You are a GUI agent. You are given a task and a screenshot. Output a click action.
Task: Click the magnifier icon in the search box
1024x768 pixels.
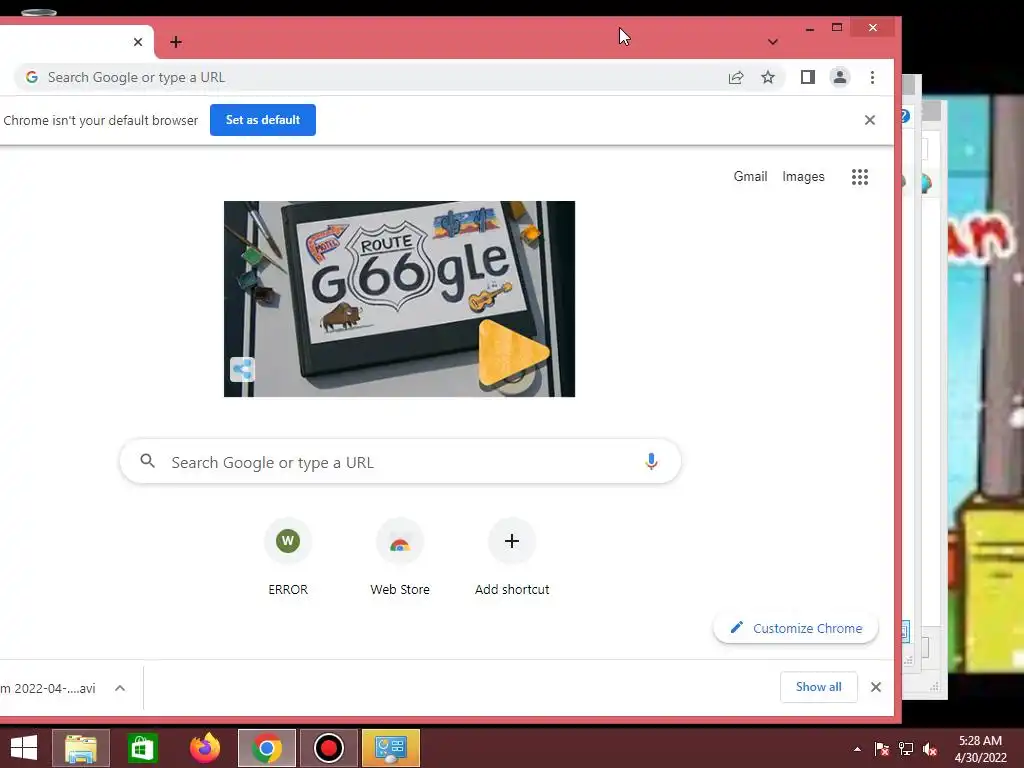click(148, 461)
